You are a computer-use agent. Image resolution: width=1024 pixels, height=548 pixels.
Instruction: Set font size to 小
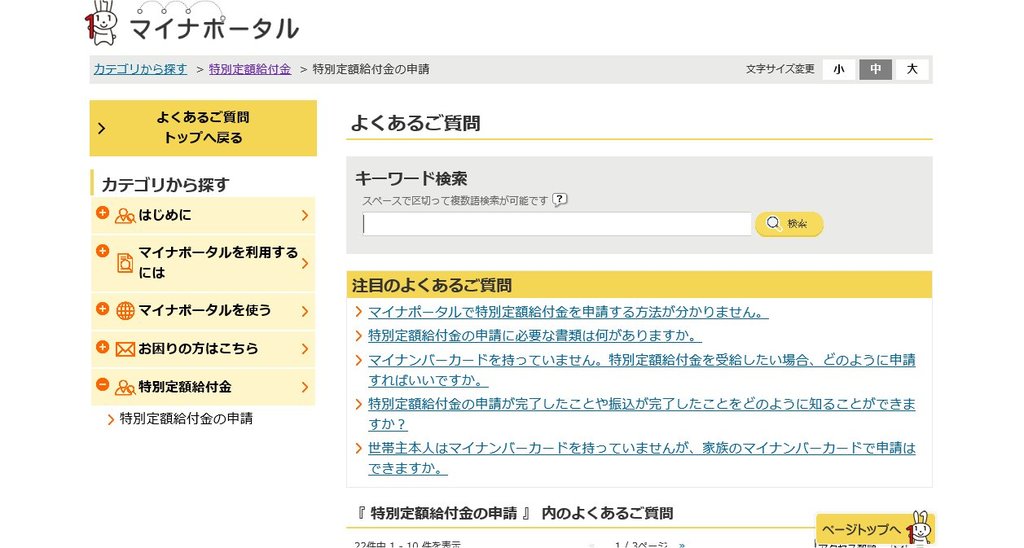click(x=839, y=69)
